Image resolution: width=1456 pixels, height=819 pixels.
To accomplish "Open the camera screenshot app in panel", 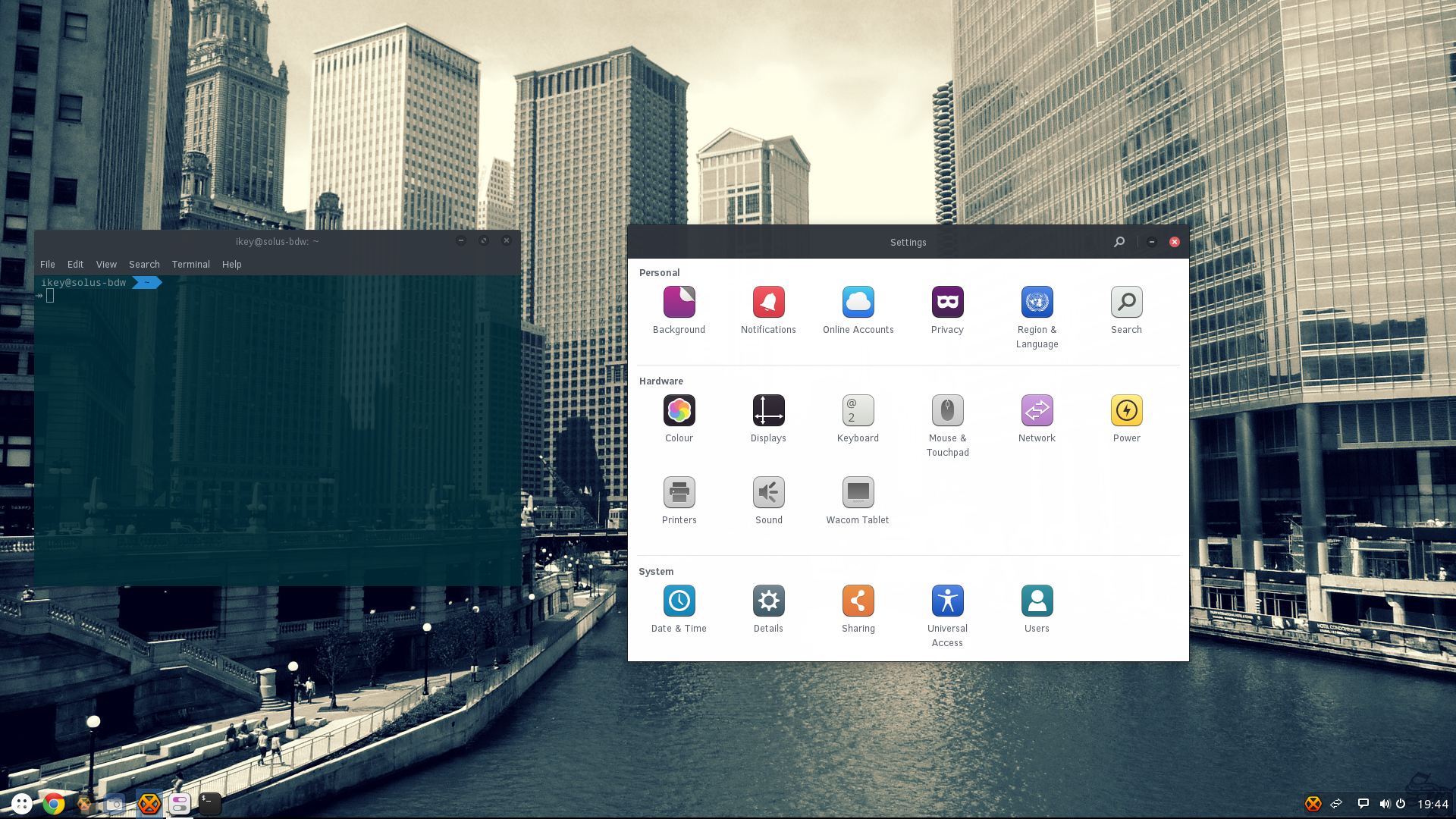I will (x=115, y=804).
